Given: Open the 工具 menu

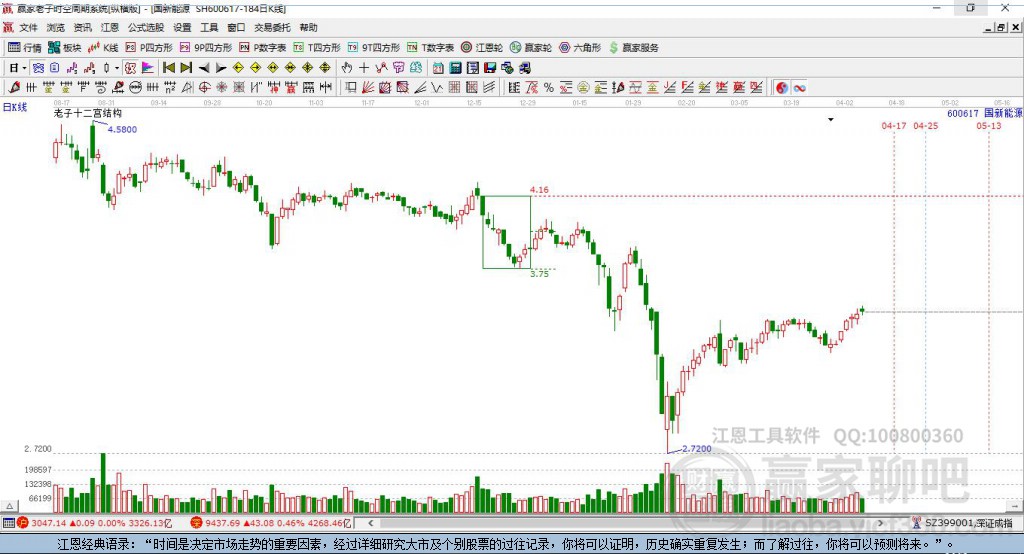Looking at the screenshot, I should [209, 27].
